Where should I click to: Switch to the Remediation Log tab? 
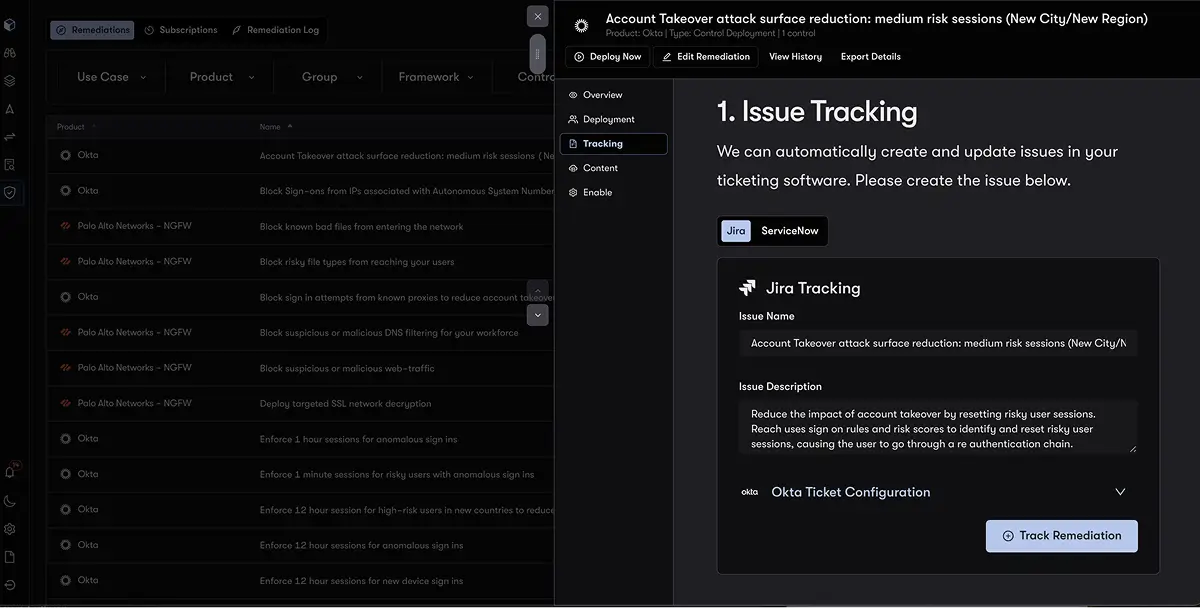pyautogui.click(x=276, y=30)
